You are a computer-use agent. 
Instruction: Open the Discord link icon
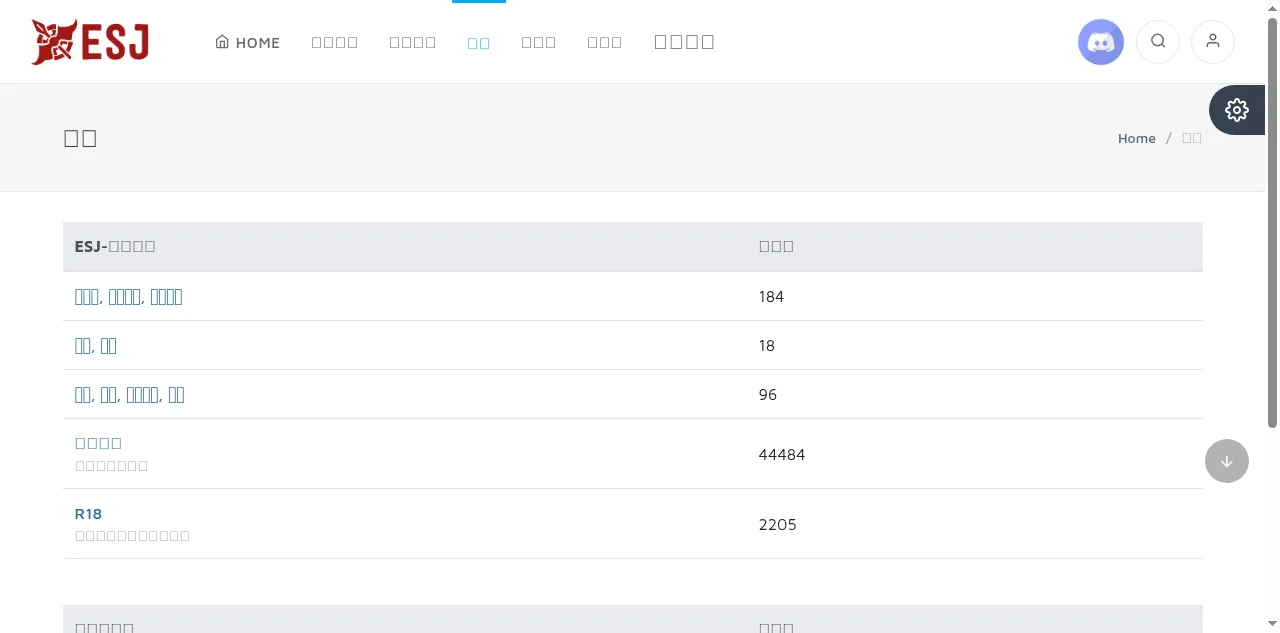tap(1101, 41)
